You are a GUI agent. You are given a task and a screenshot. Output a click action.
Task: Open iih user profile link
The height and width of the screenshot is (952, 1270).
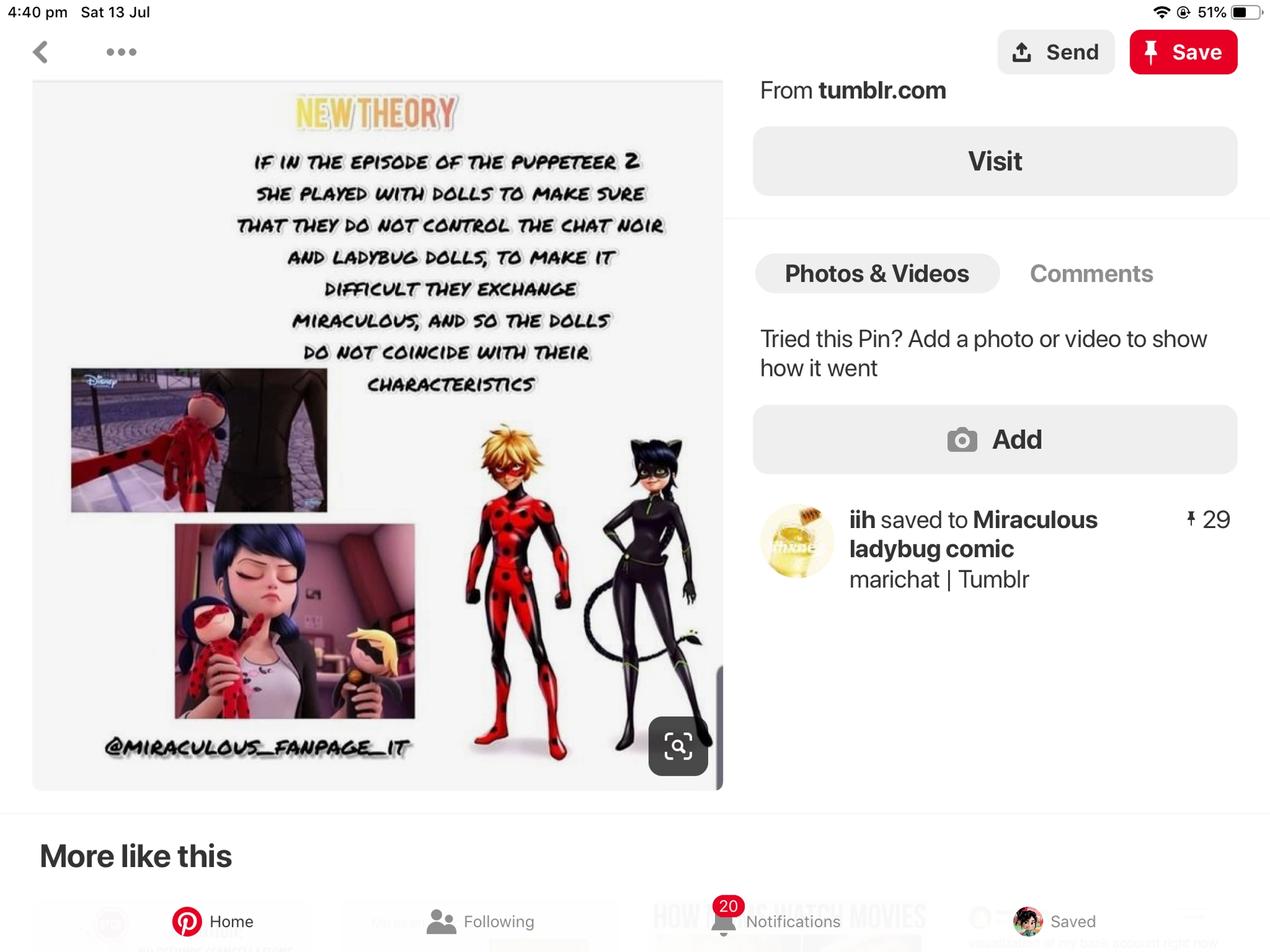point(862,520)
